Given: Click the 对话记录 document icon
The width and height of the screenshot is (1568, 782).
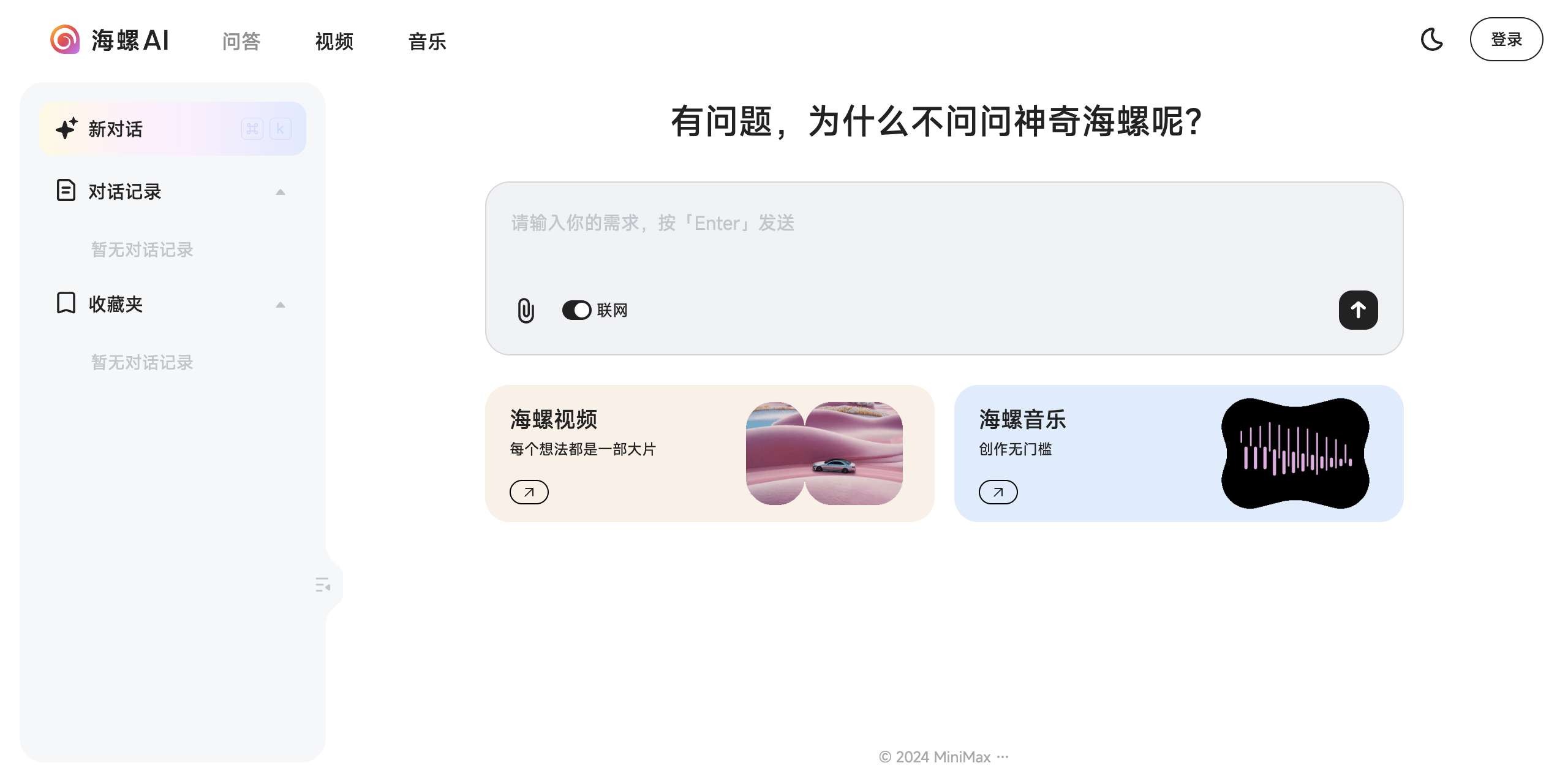Looking at the screenshot, I should [x=66, y=191].
